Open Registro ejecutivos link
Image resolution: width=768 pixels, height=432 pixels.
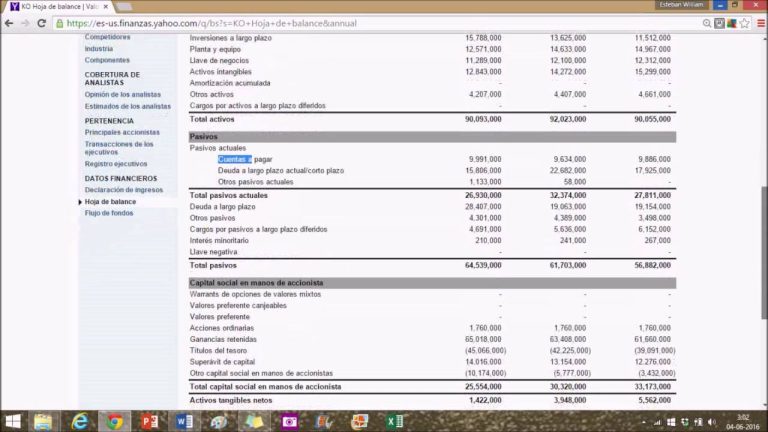click(x=115, y=163)
